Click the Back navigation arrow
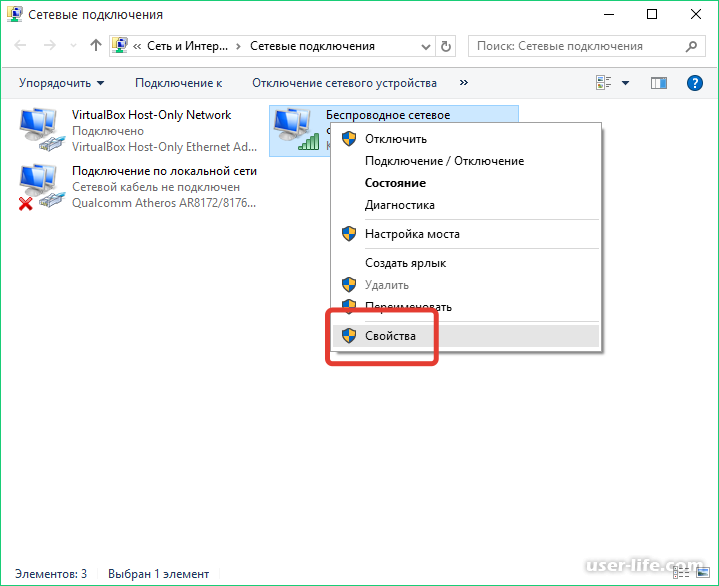This screenshot has width=719, height=586. pos(22,46)
